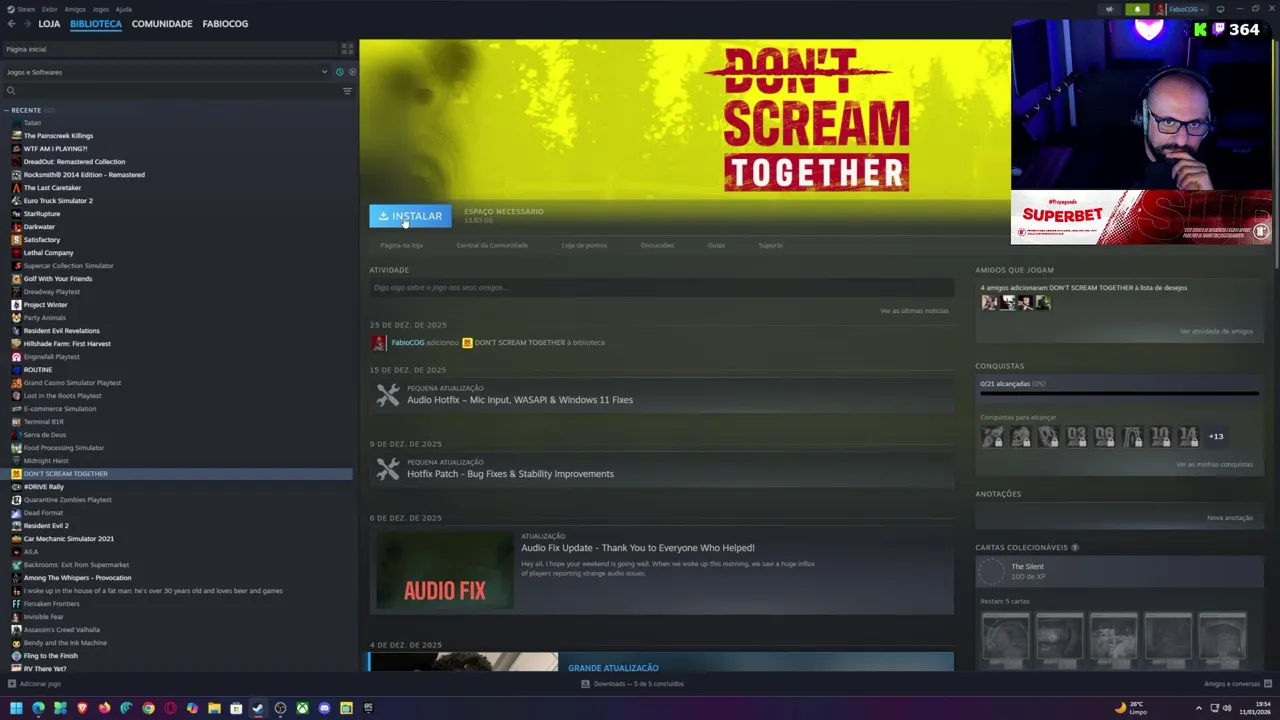Select Golf With Your Friends
The height and width of the screenshot is (720, 1280).
(x=58, y=279)
